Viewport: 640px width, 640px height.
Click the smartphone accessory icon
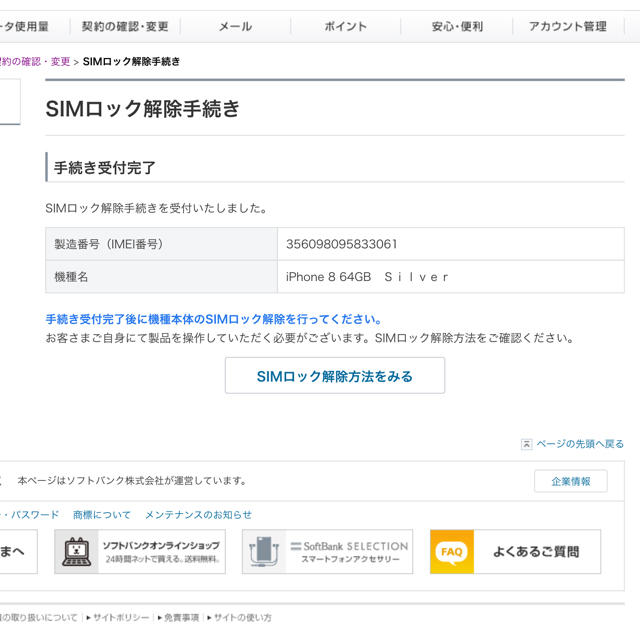coord(264,551)
